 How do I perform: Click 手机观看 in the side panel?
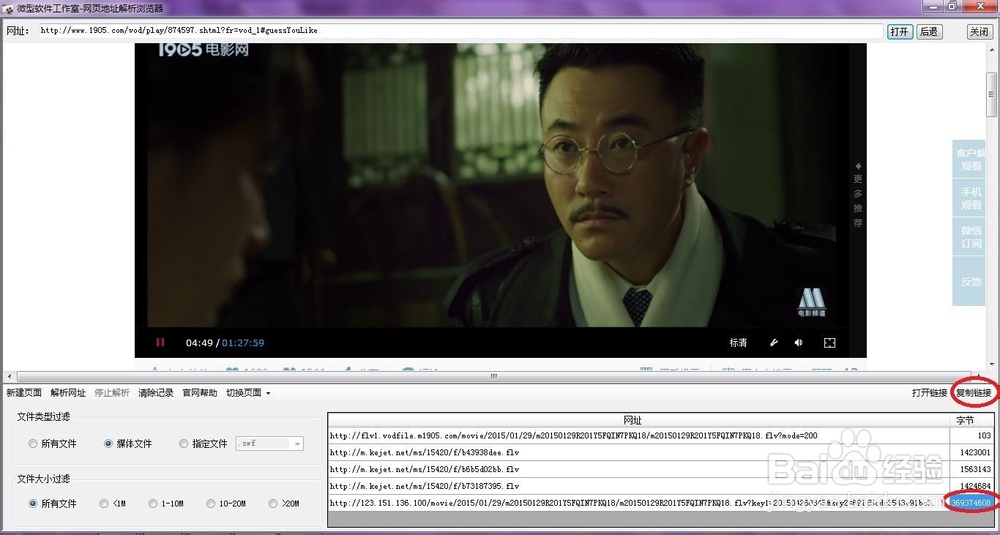click(x=971, y=198)
